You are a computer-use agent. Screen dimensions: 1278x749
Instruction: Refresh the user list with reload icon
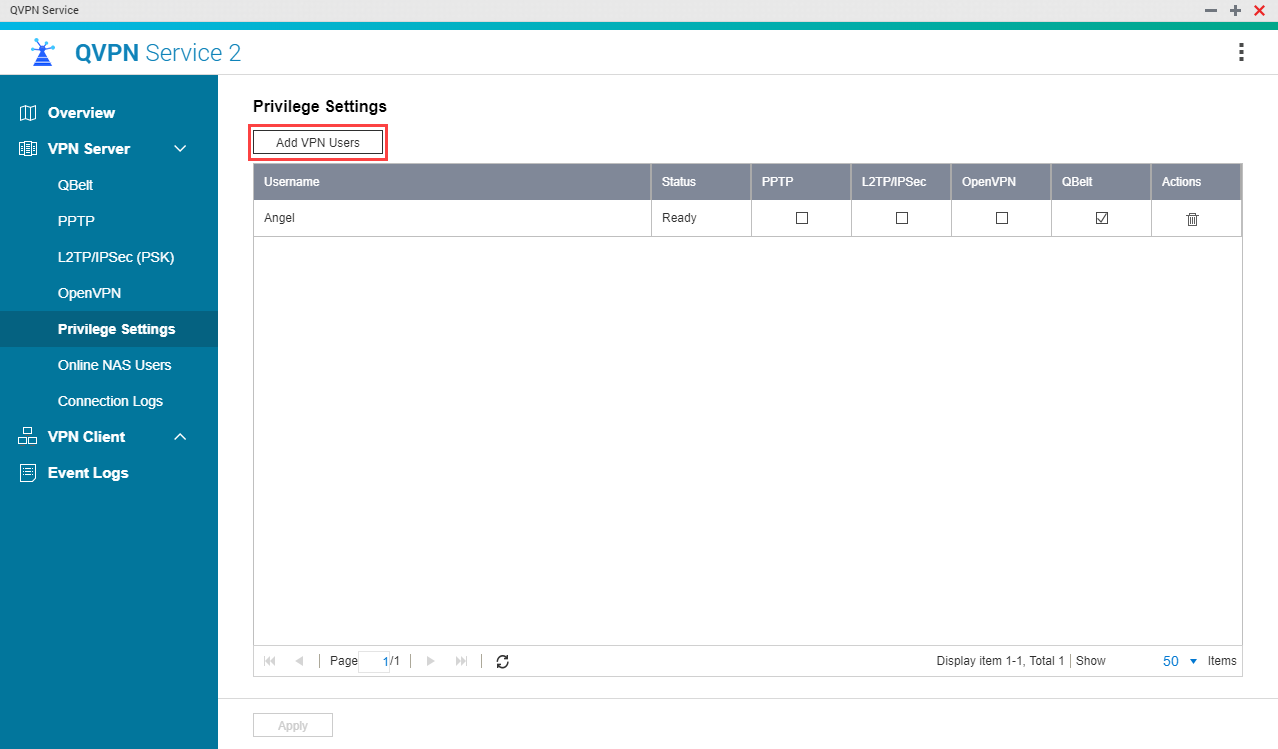(502, 661)
